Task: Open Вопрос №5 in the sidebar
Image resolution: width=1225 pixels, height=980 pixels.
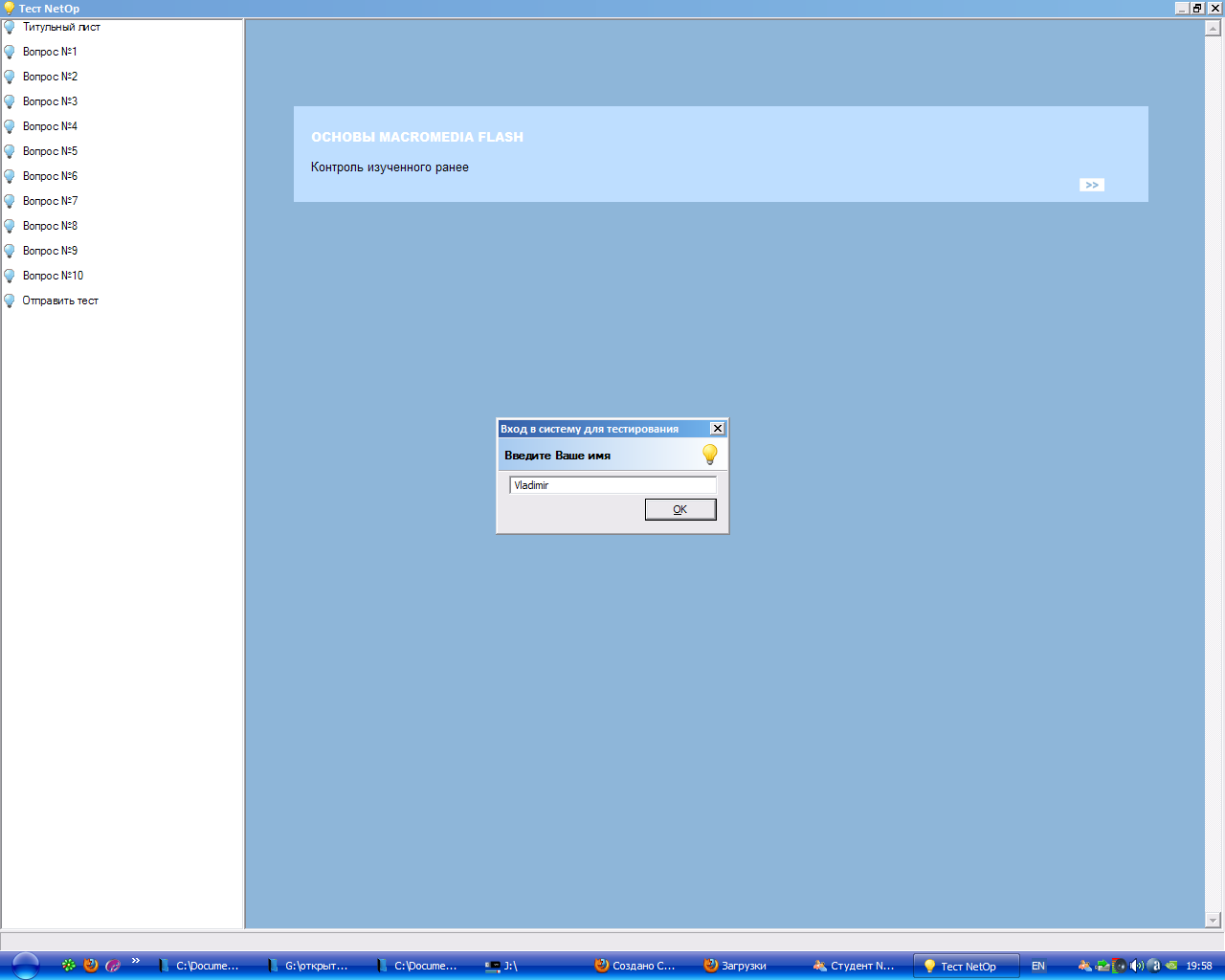Action: (x=50, y=151)
